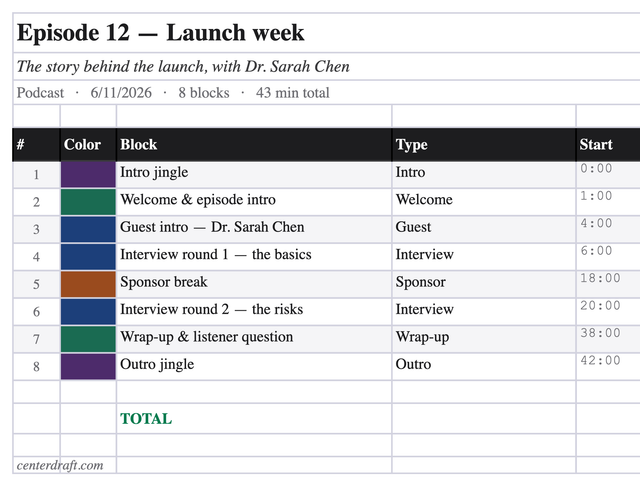
Task: Open the centerdraft.com footer link
Action: (x=60, y=465)
